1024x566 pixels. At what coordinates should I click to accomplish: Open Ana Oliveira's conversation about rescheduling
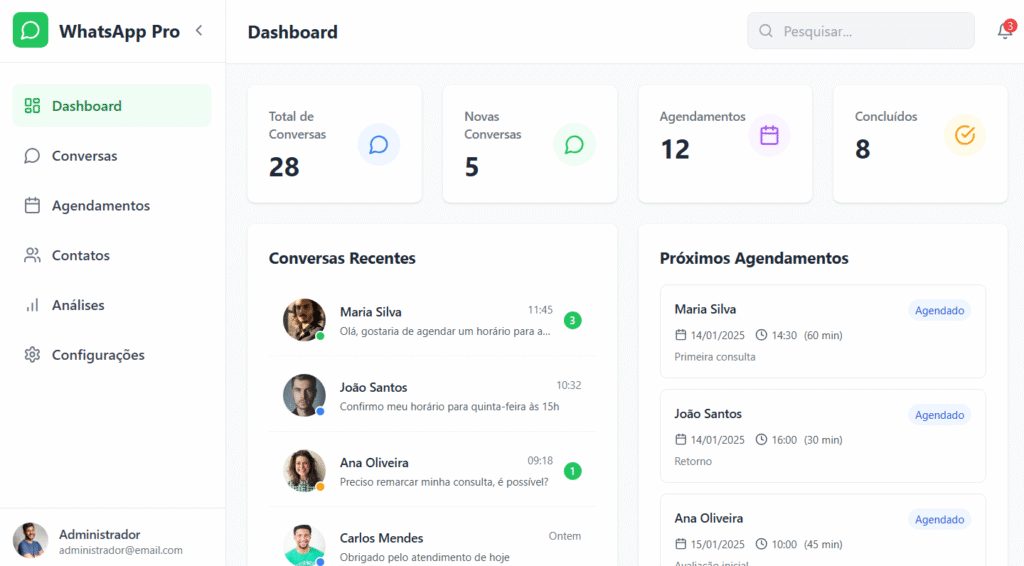(x=432, y=471)
